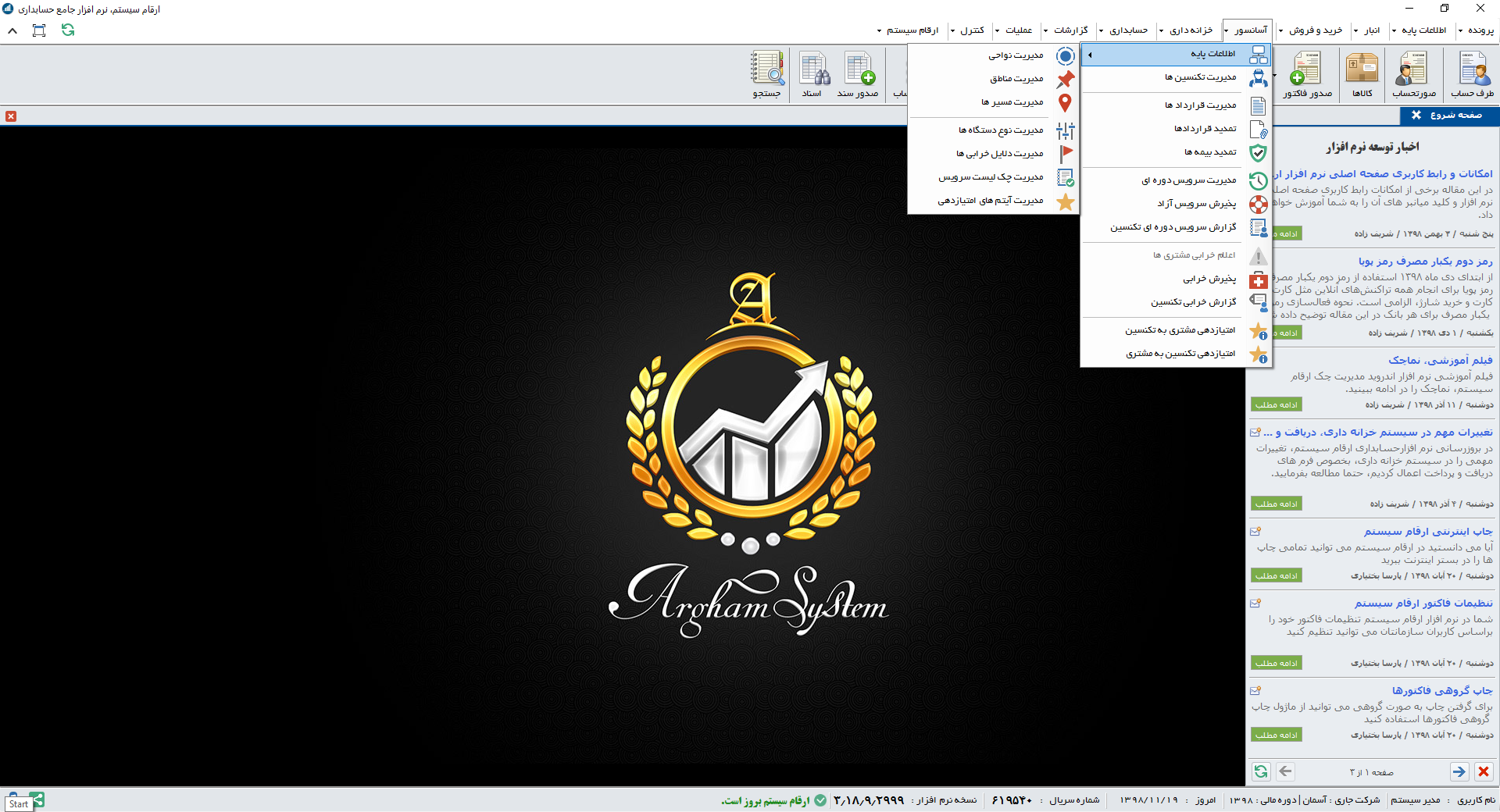
Task: Open news link چاپ اینترنتی ارقام سیستم
Action: (x=1428, y=532)
